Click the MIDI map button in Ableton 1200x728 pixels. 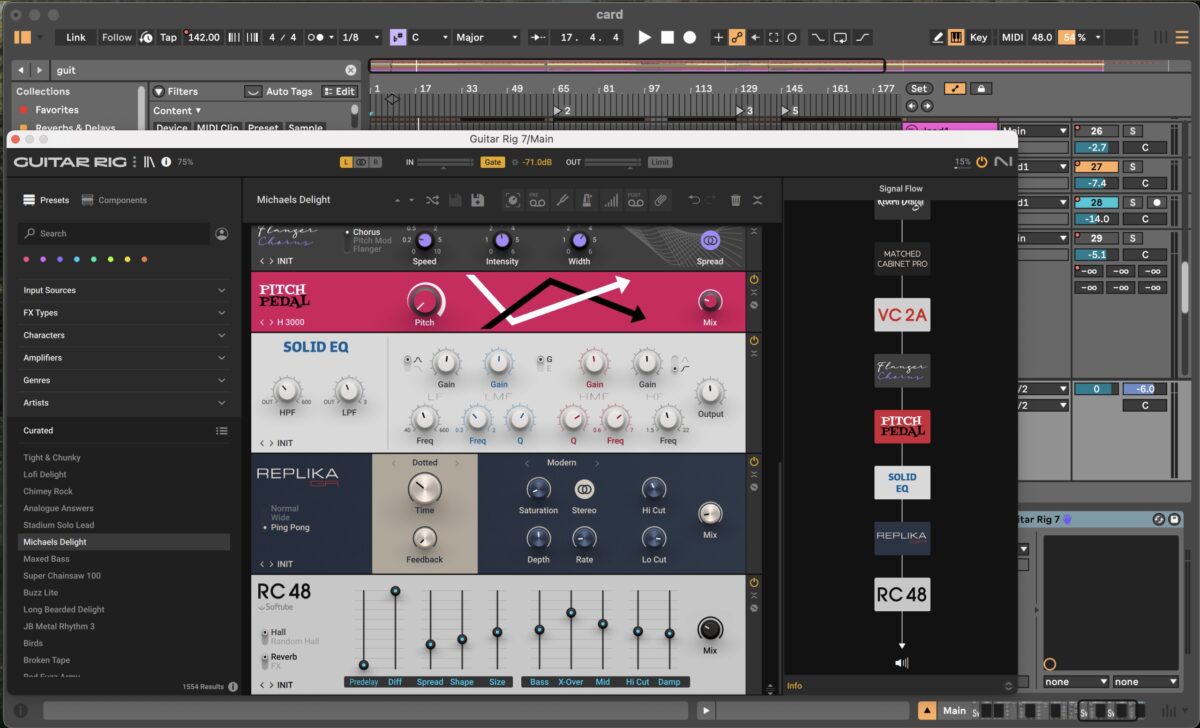click(x=1012, y=37)
